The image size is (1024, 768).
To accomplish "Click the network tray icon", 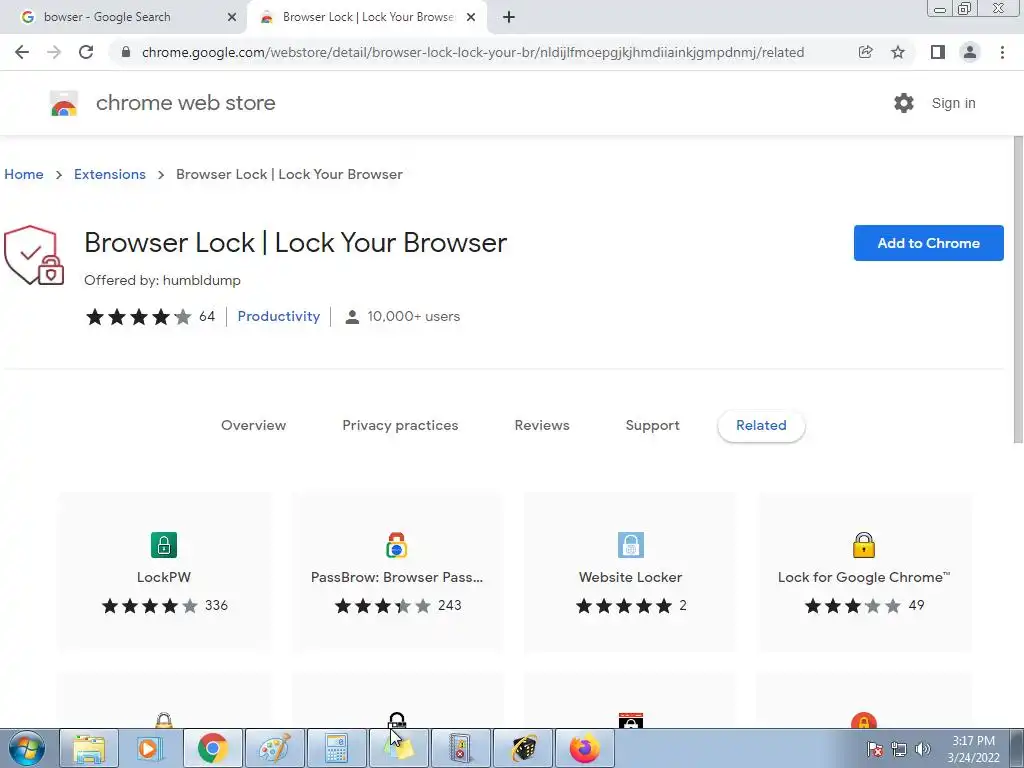I will click(899, 749).
